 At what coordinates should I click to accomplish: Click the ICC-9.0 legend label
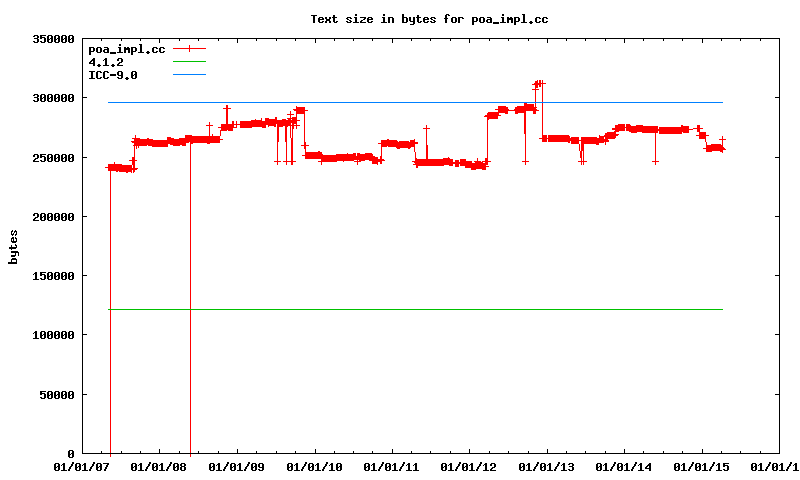(112, 75)
